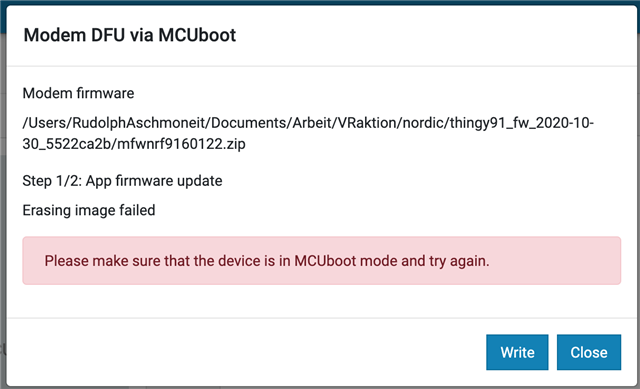Select the Modem firmware label
Screen dimensions: 640x389
[78, 93]
